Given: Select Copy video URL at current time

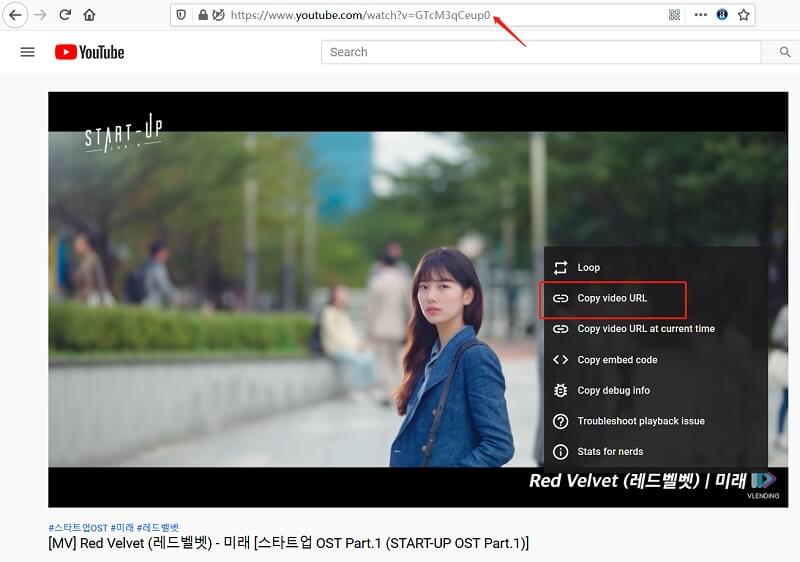Looking at the screenshot, I should tap(656, 329).
